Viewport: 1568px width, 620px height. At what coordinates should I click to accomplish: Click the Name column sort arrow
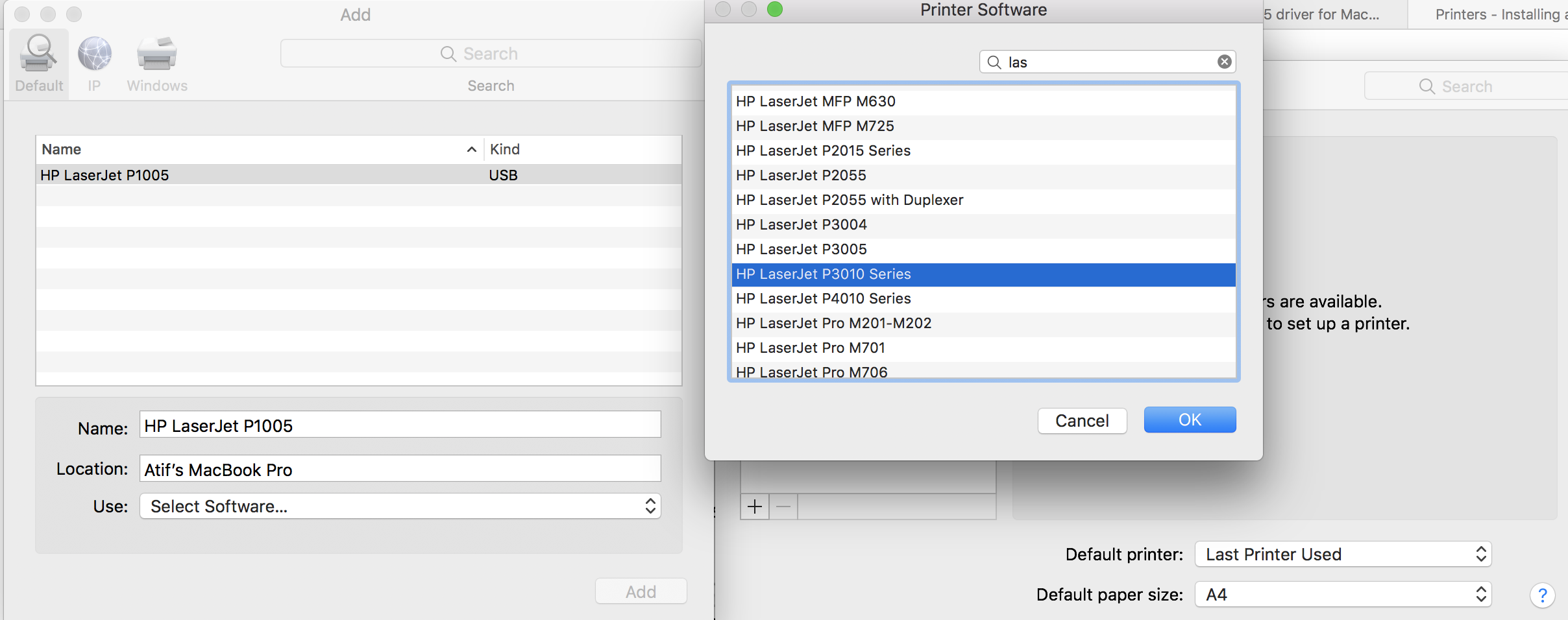[472, 150]
